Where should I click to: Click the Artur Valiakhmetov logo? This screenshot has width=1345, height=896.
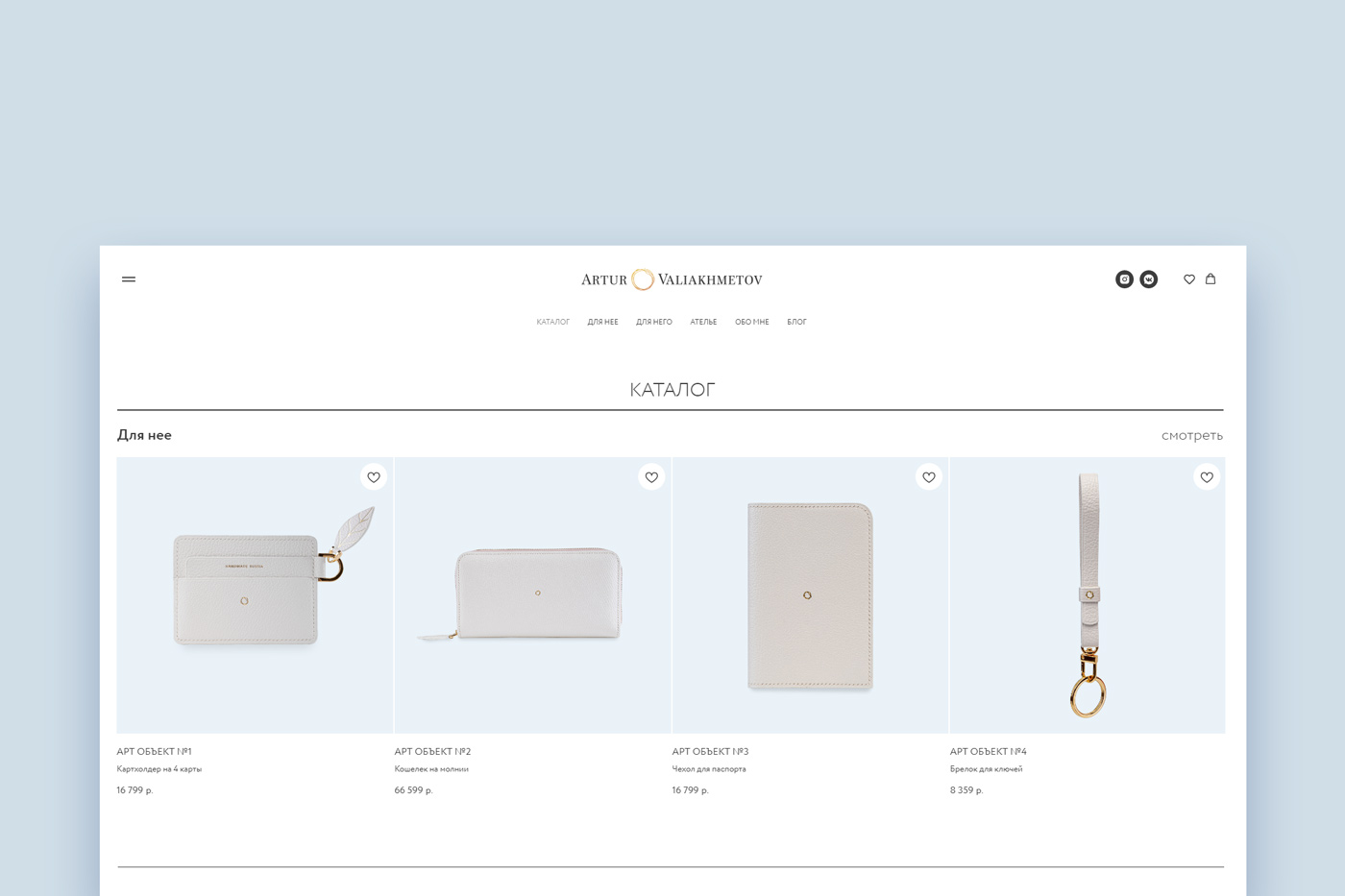[x=672, y=279]
